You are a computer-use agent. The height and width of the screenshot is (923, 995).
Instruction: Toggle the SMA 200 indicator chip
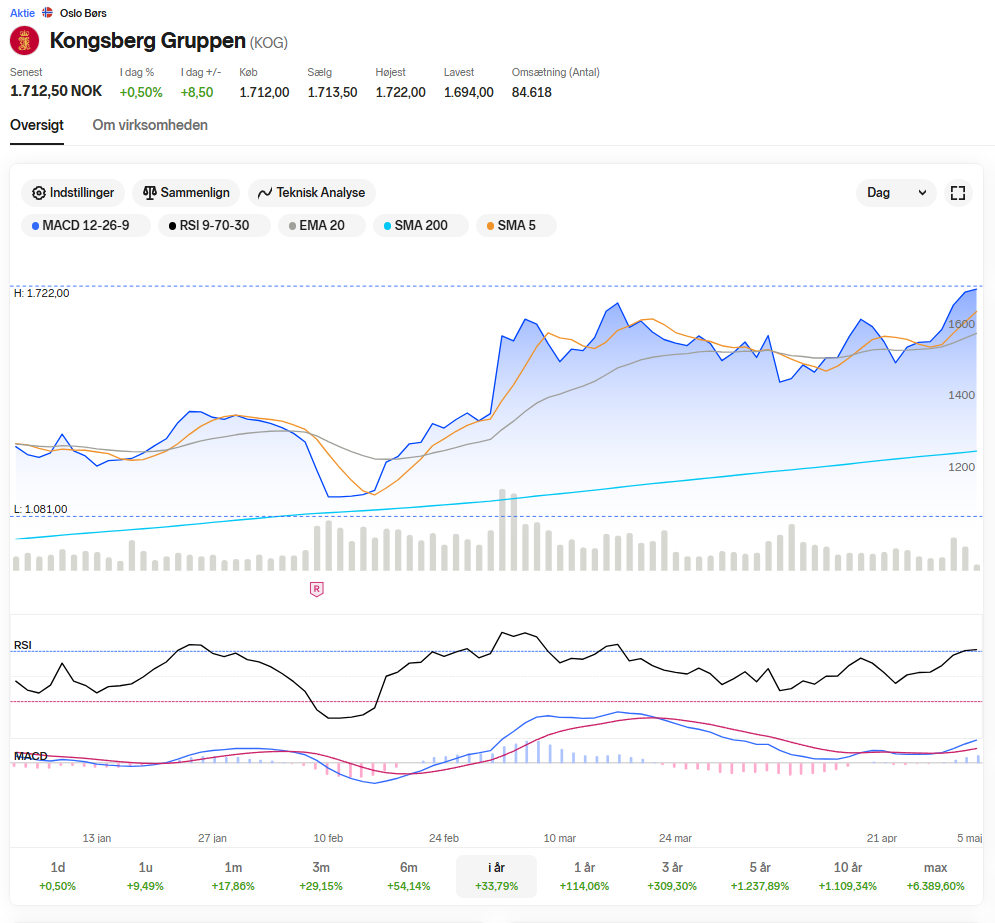tap(421, 226)
